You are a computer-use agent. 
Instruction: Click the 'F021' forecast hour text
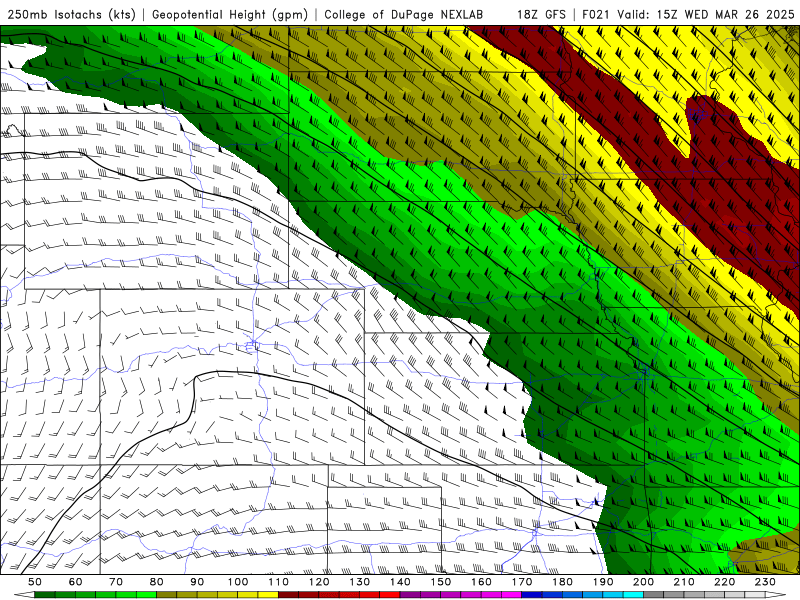(596, 15)
